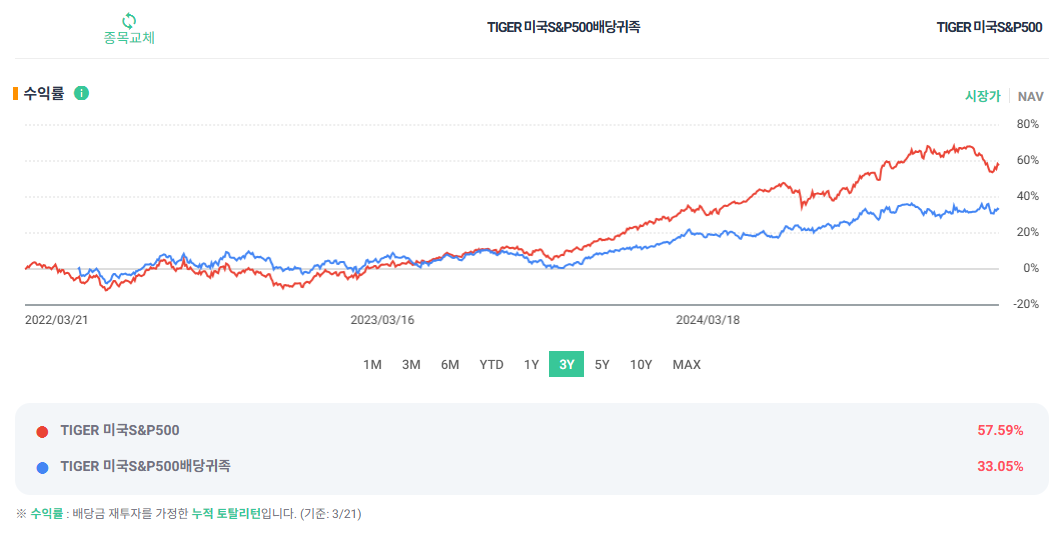Screen dimensions: 1062x533
Task: Click the green 수익률 word in footnote
Action: coord(47,514)
